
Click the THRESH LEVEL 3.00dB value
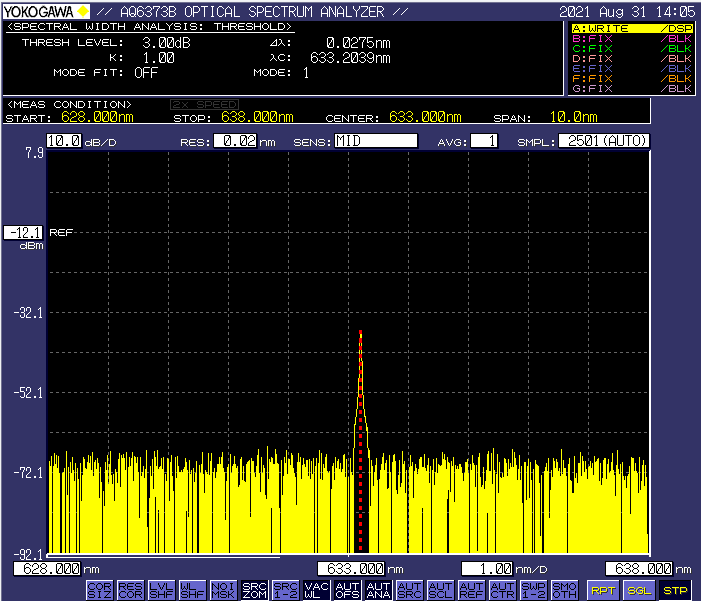[x=166, y=43]
